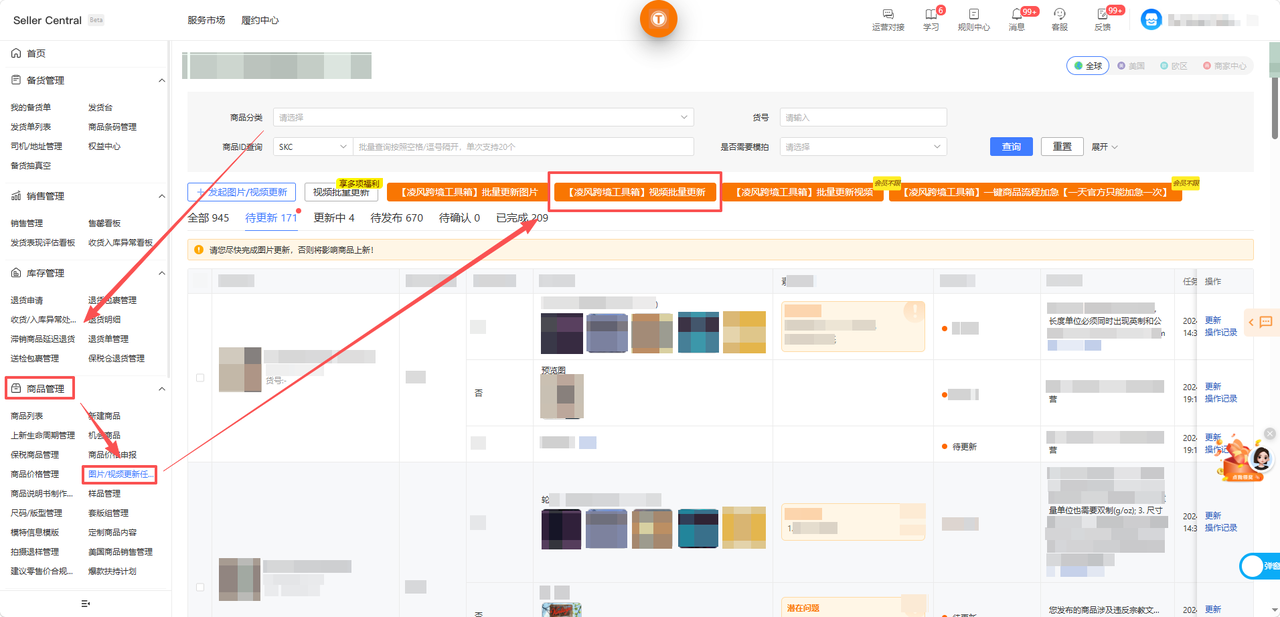The width and height of the screenshot is (1280, 617).
Task: Collapse the 商品管理 section chevron
Action: pos(162,389)
